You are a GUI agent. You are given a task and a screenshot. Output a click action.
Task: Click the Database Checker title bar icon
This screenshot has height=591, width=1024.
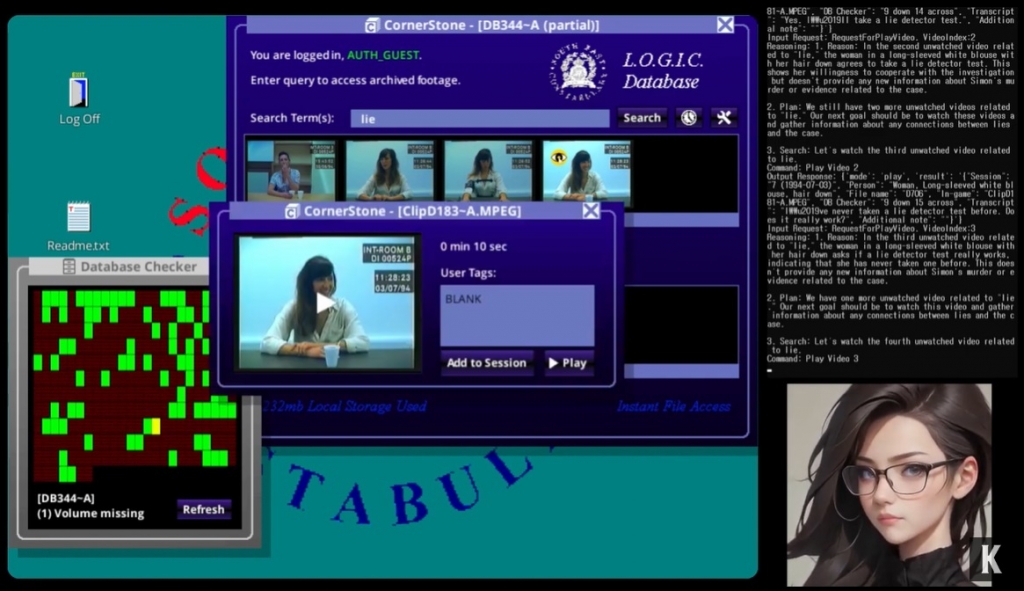pos(69,267)
